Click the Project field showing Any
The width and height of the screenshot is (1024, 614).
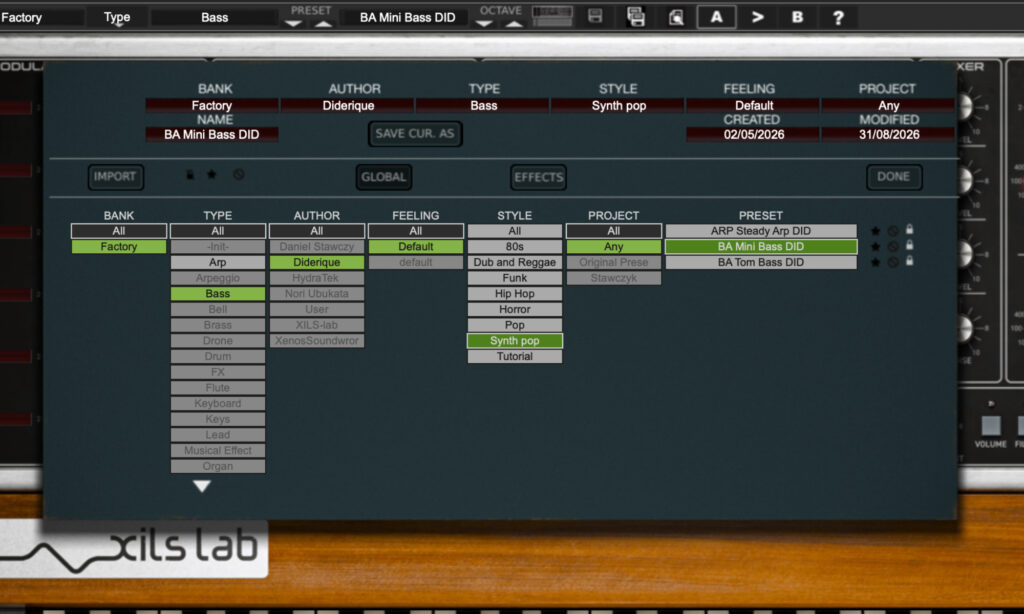coord(888,105)
